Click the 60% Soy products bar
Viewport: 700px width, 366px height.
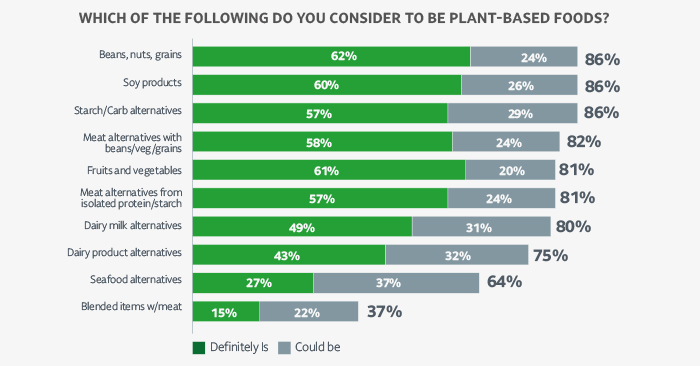click(327, 85)
